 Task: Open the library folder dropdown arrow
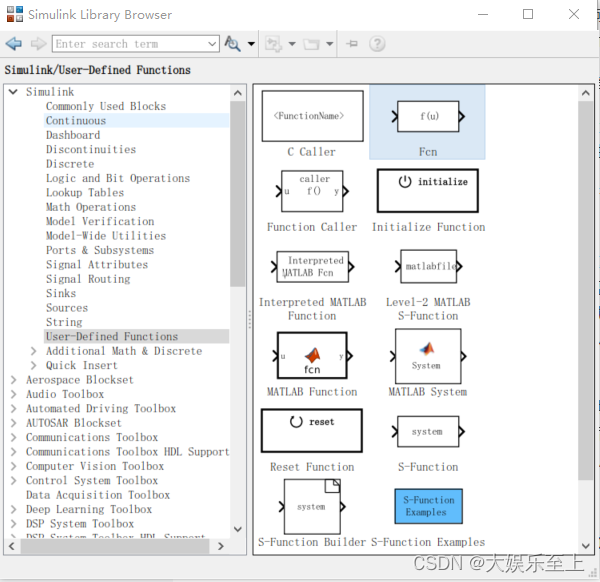pyautogui.click(x=329, y=44)
